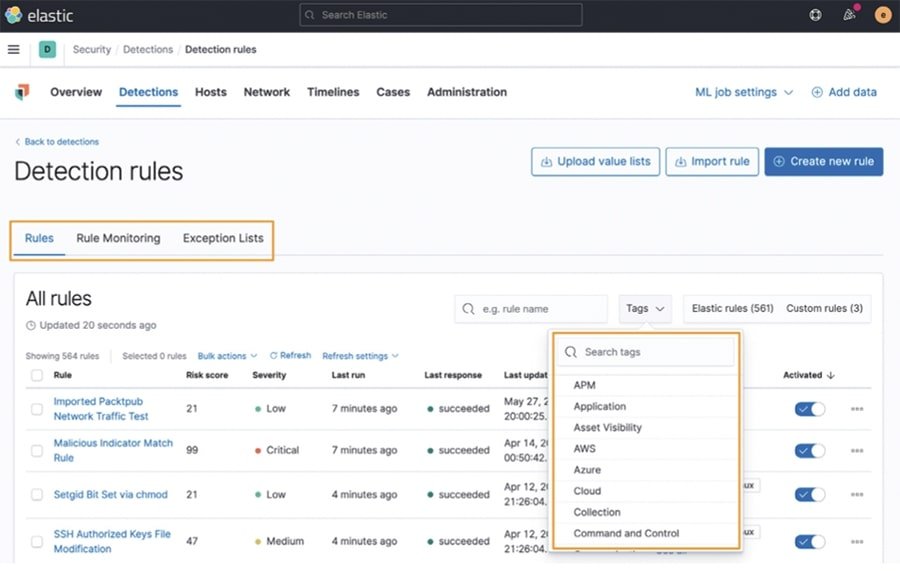Open the newsfeed notifications icon
This screenshot has width=900, height=571.
tap(849, 15)
